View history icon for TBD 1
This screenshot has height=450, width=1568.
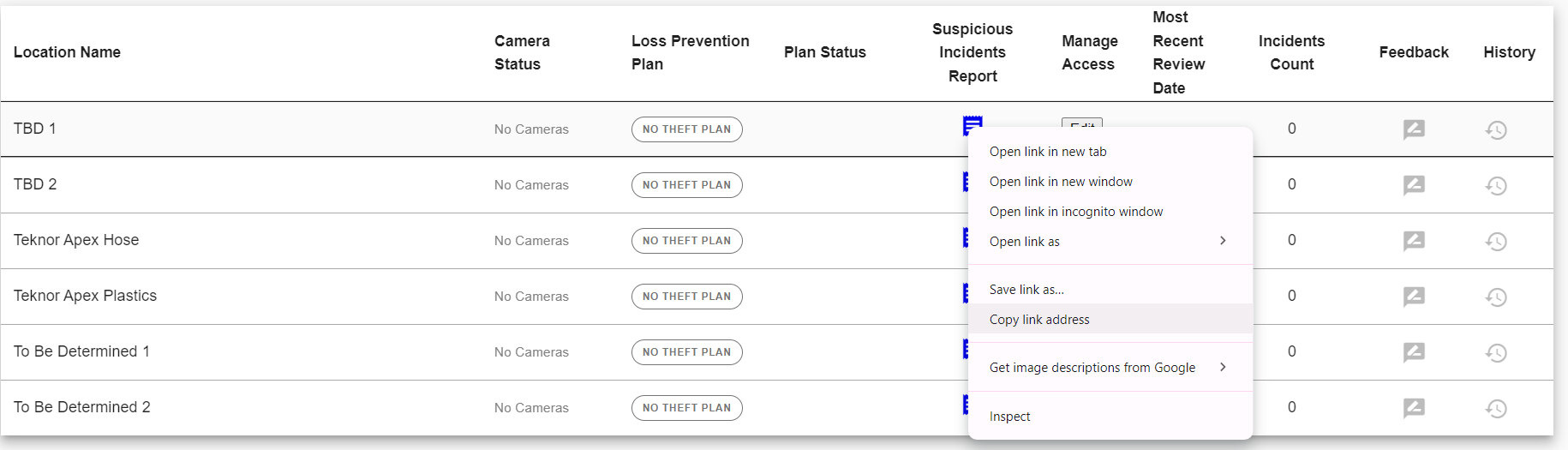click(x=1496, y=129)
